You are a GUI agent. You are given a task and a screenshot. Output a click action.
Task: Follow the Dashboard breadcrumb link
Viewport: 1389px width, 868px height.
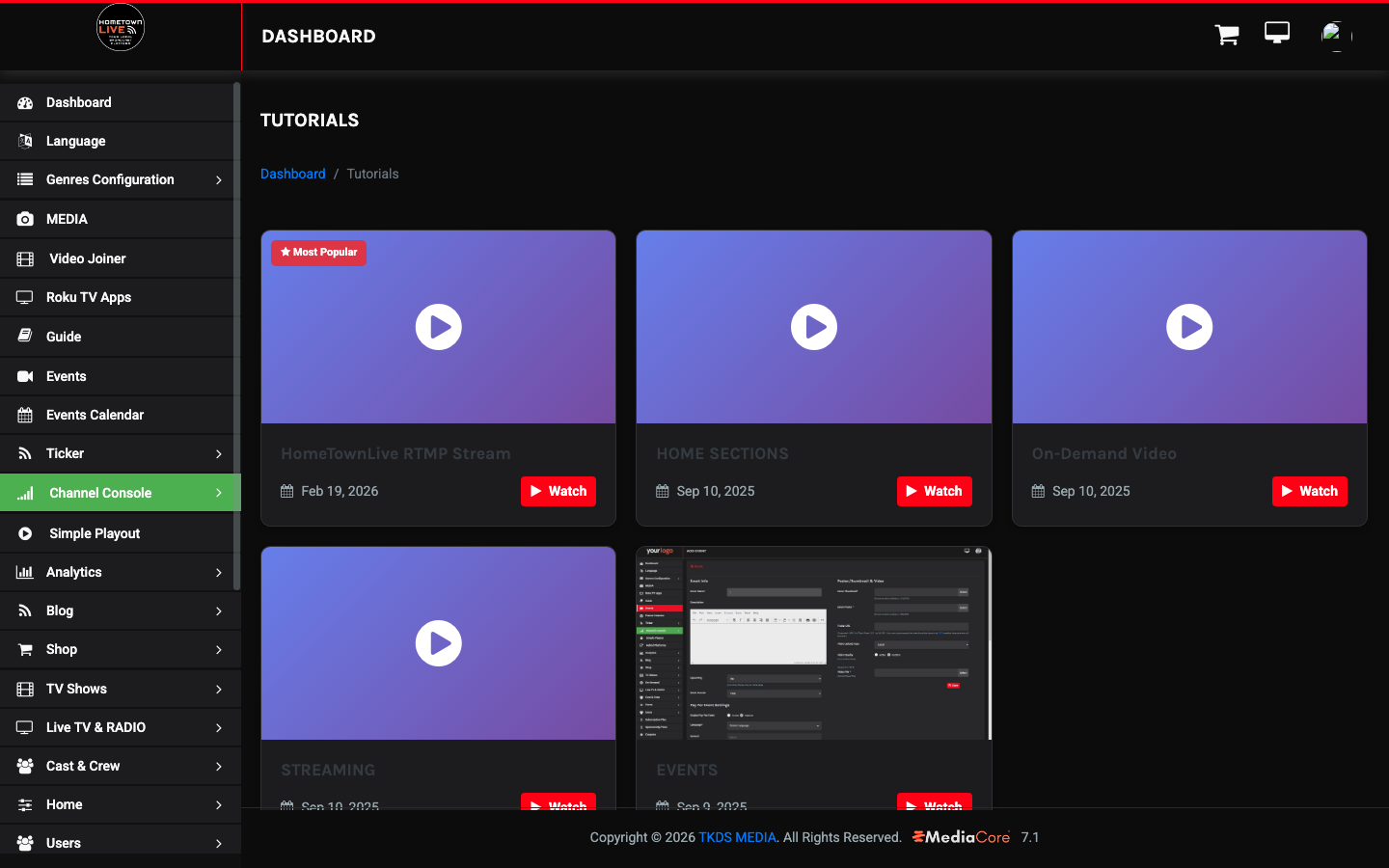click(x=293, y=174)
